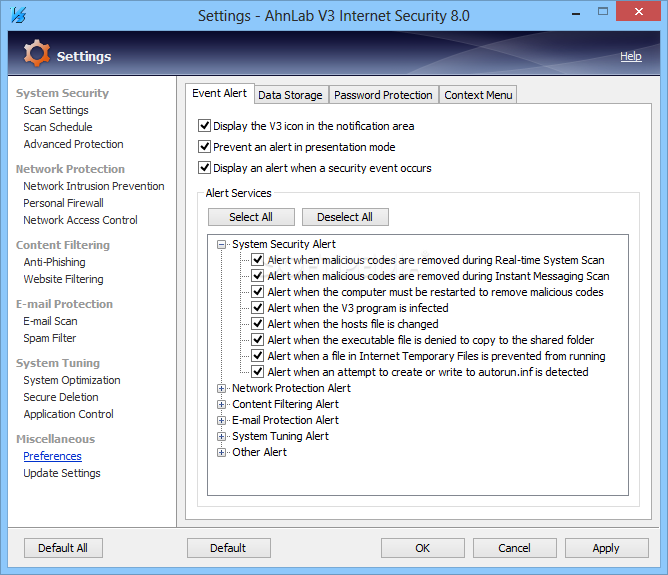Expand the Content Filtering Alert node

point(221,404)
